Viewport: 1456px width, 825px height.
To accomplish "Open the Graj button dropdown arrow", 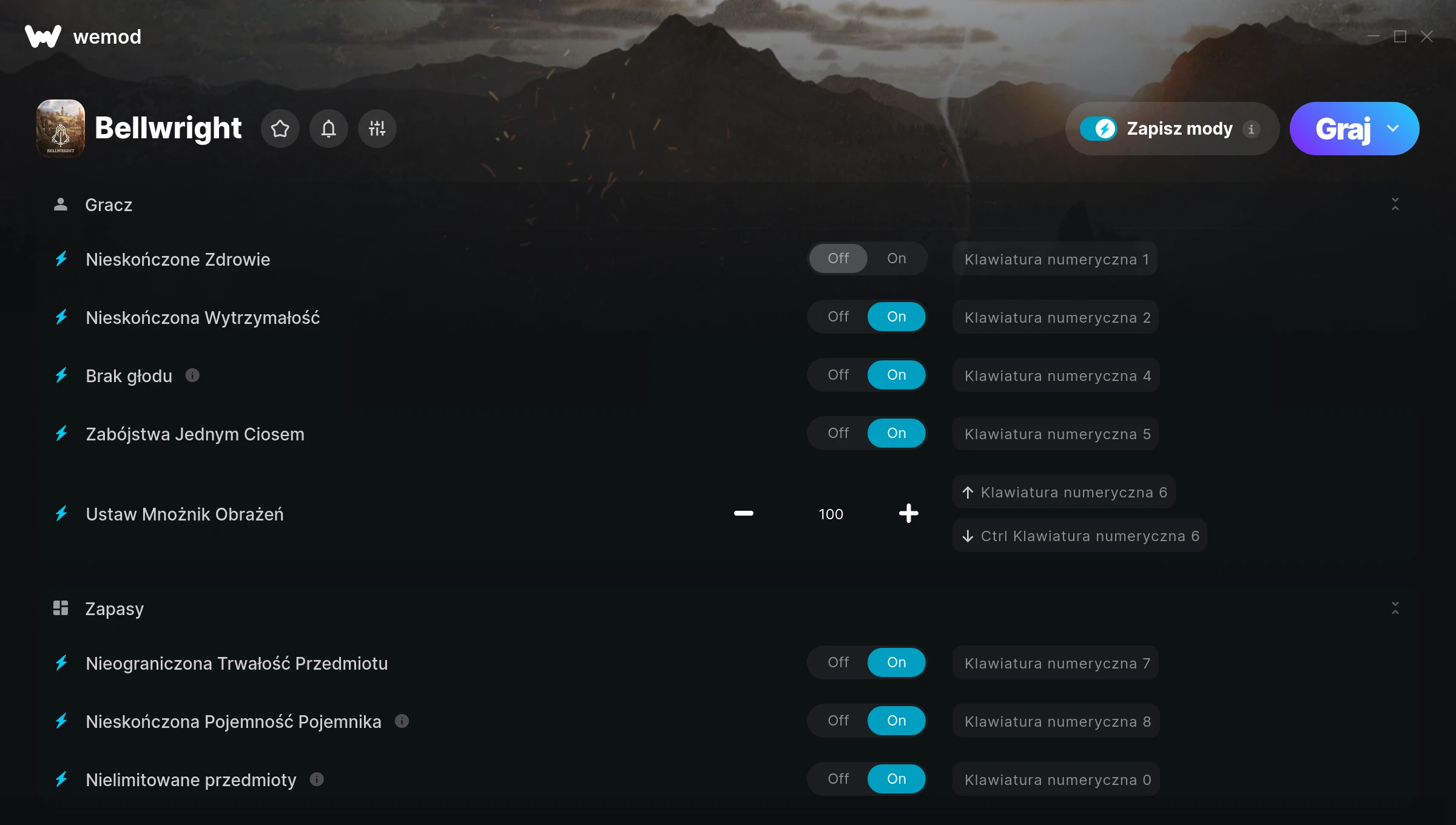I will (x=1393, y=129).
